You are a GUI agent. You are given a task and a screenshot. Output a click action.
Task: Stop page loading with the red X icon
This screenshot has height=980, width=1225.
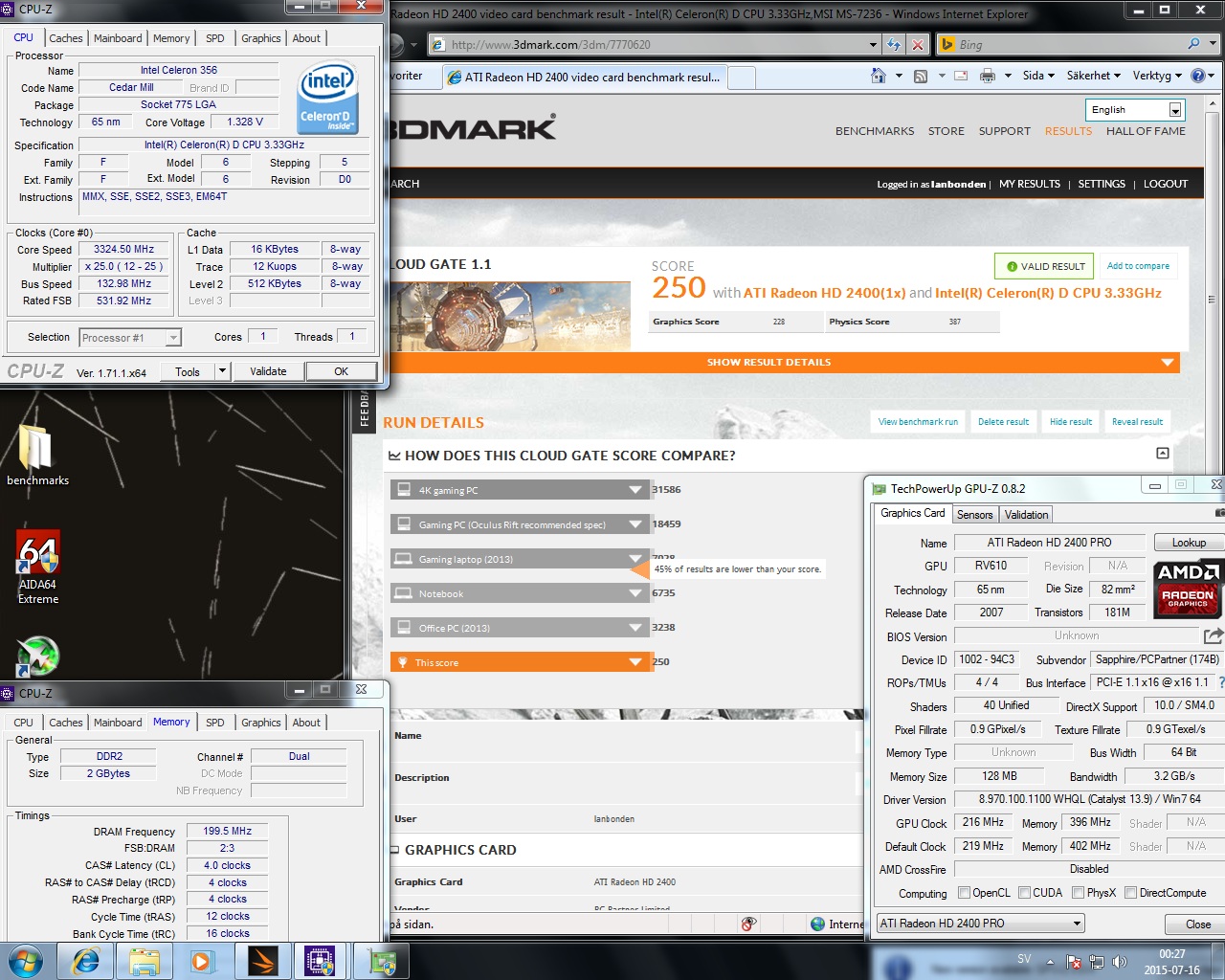[x=918, y=44]
